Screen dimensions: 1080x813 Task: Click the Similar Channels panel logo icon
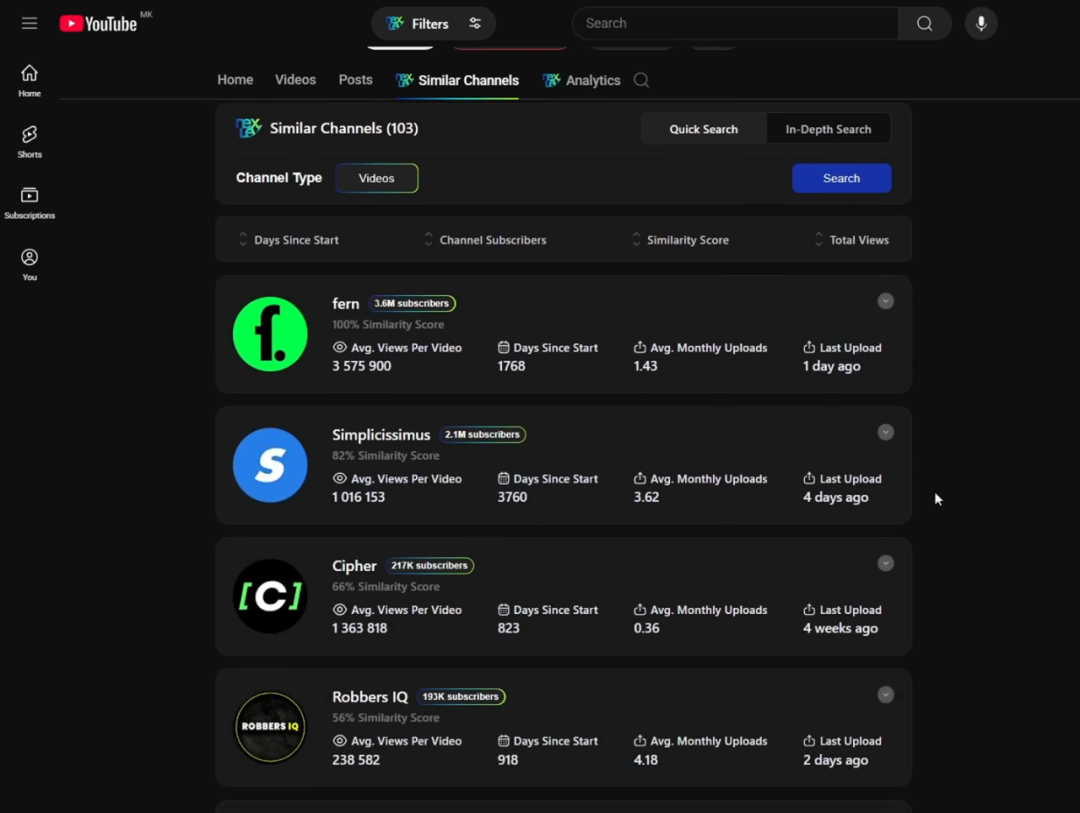[x=248, y=128]
